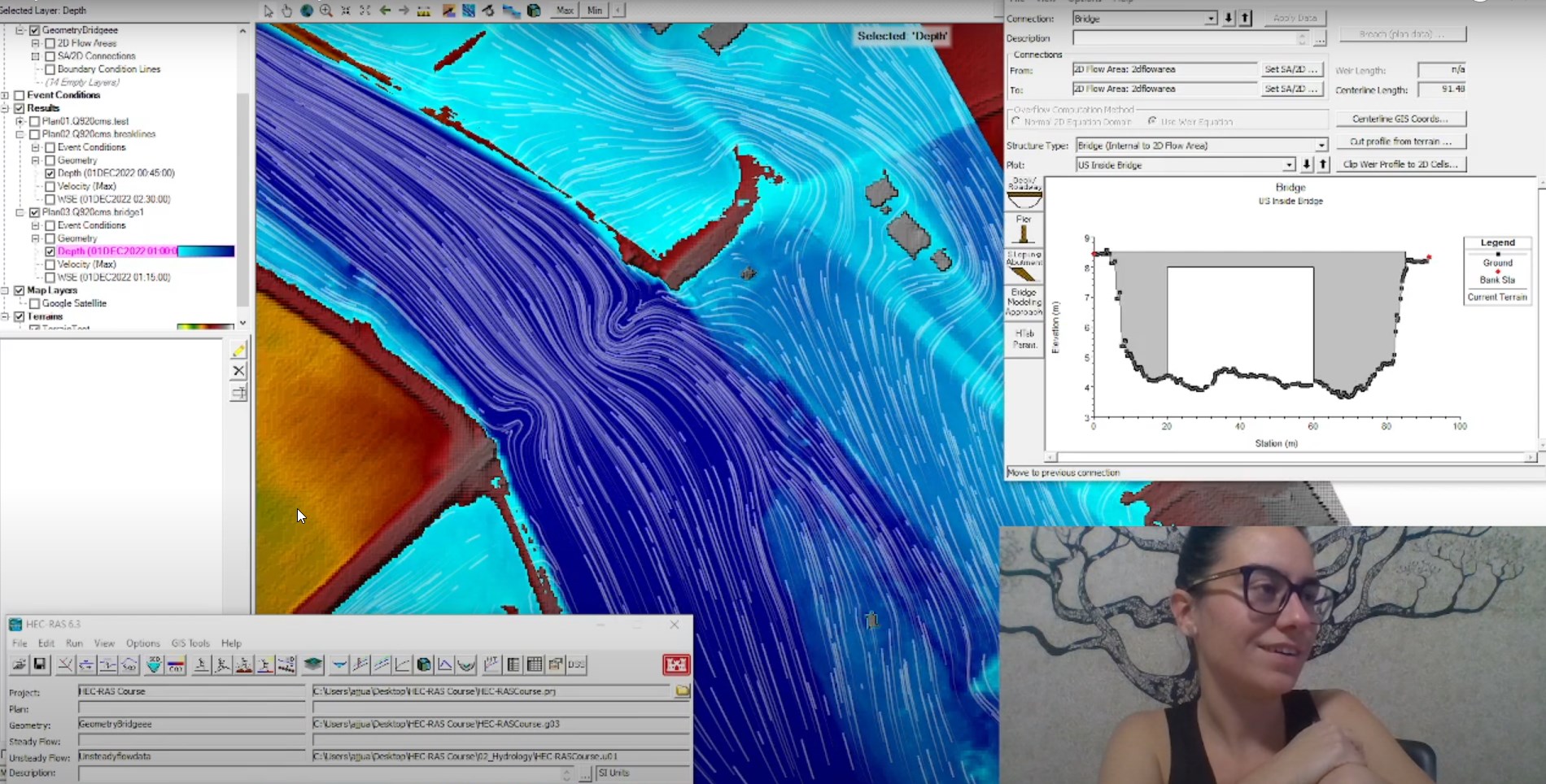
Task: Open View menu in HEC-RAS window
Action: point(104,643)
